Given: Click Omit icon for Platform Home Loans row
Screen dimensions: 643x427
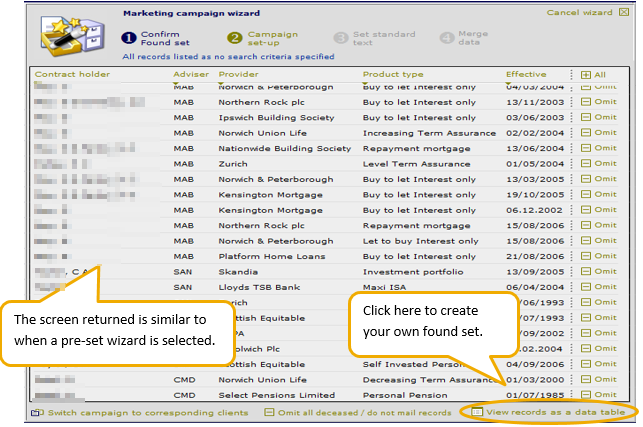Looking at the screenshot, I should coord(586,256).
